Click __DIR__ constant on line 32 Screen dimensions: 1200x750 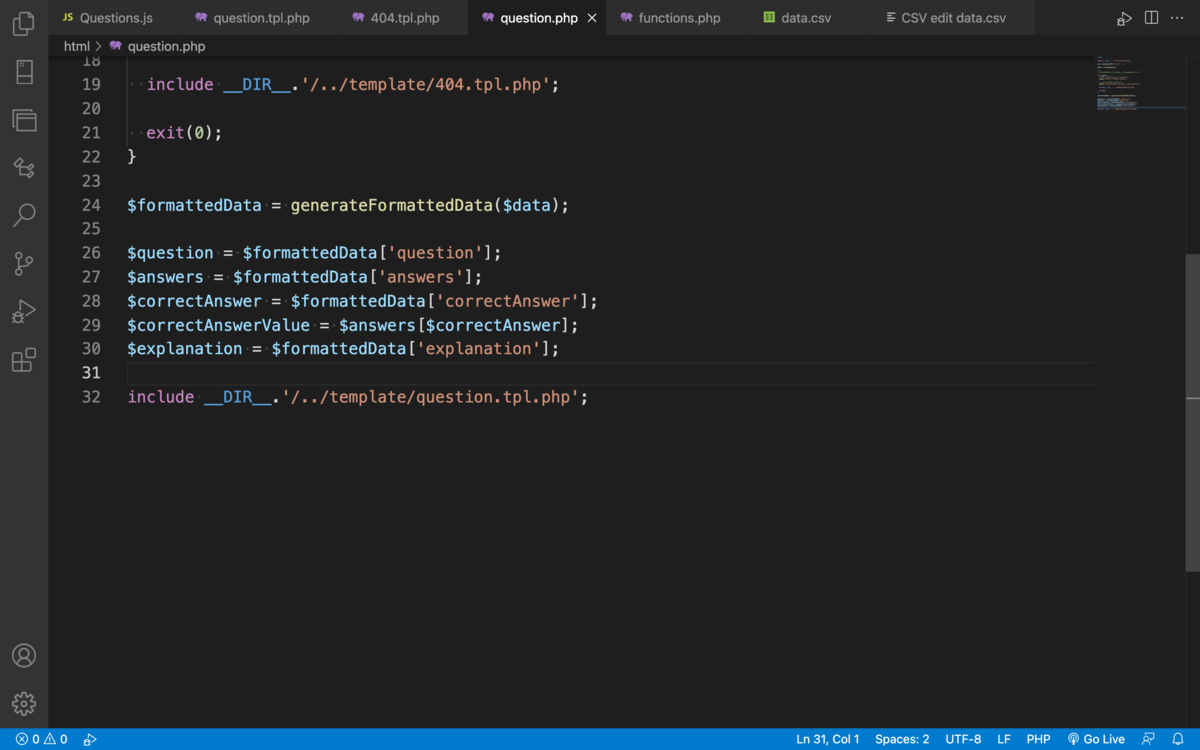(238, 397)
